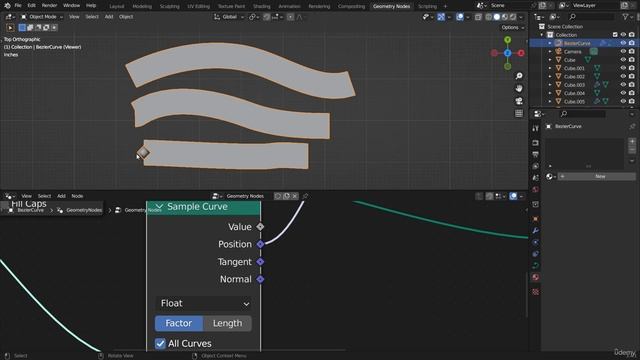The width and height of the screenshot is (640, 360).
Task: Open the Object Mode dropdown
Action: click(42, 17)
